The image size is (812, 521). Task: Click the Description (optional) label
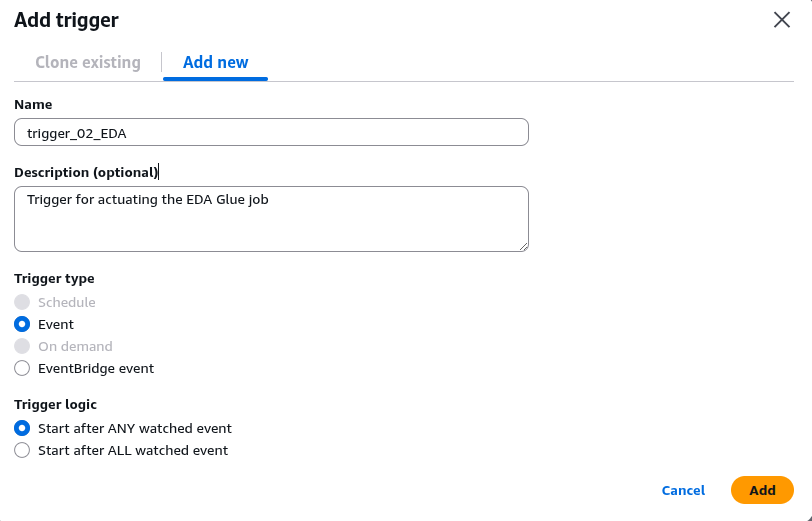point(85,172)
